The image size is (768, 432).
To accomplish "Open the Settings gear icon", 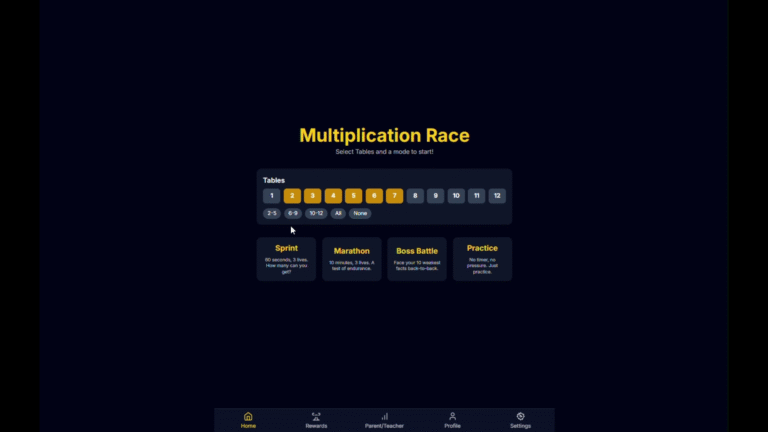I will tap(520, 416).
